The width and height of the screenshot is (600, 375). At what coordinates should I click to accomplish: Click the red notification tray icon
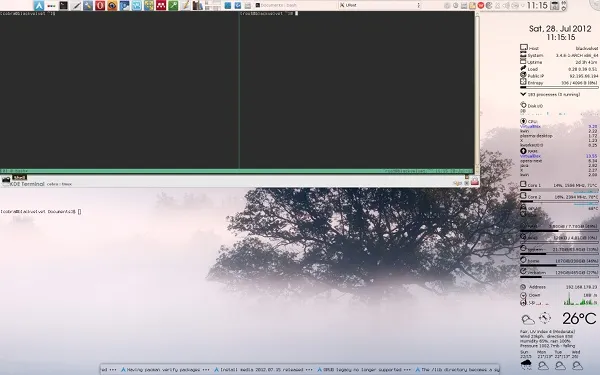[481, 5]
